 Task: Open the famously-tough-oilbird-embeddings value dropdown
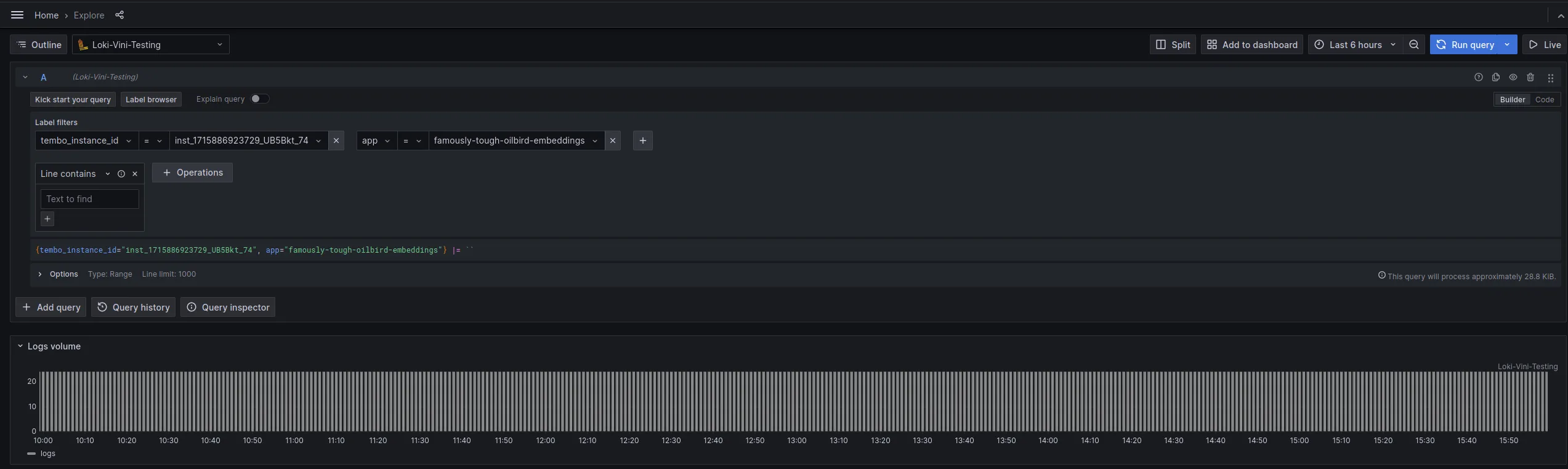[x=516, y=141]
